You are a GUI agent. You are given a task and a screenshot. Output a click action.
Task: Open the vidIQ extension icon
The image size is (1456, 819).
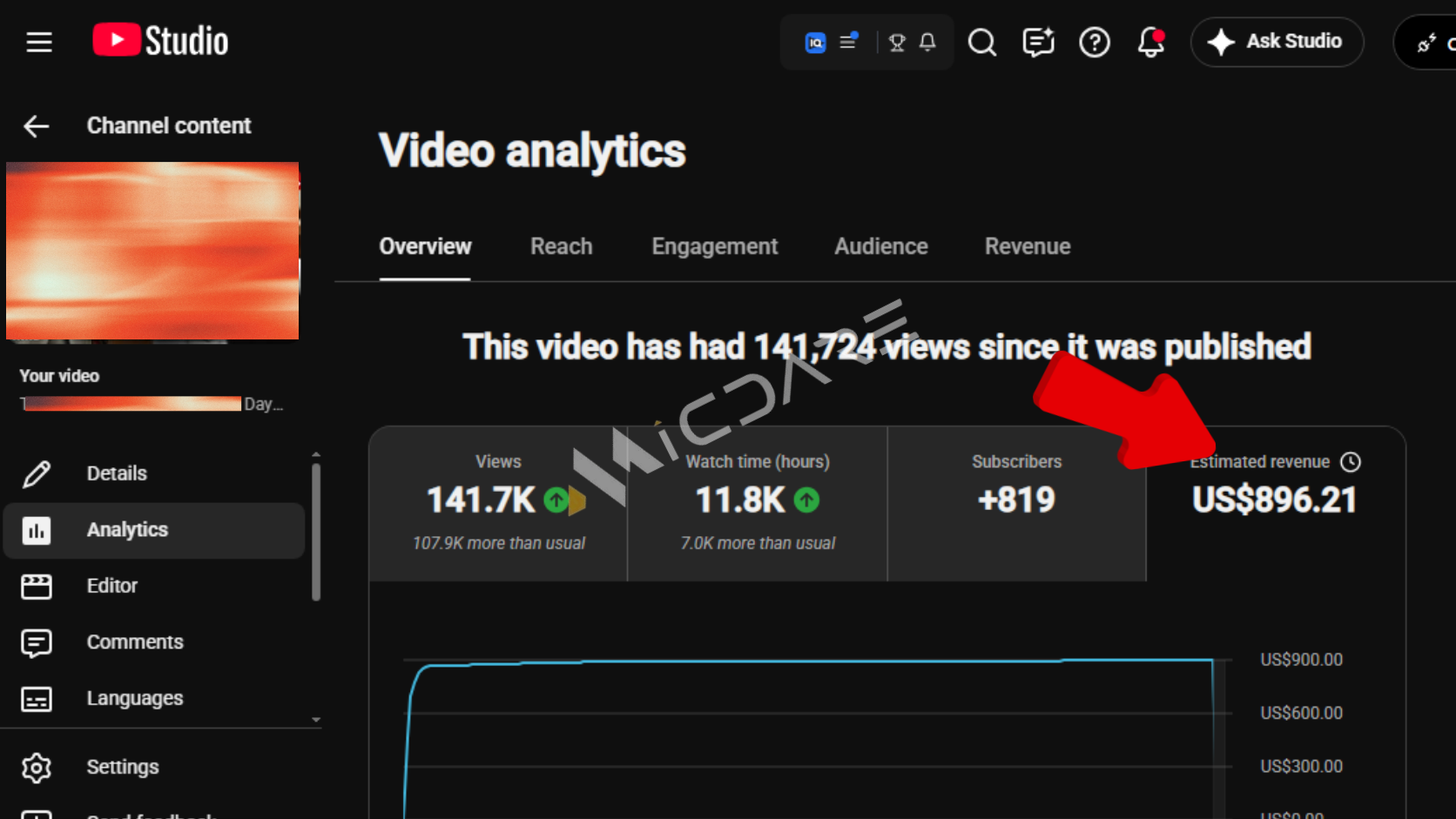[x=815, y=42]
